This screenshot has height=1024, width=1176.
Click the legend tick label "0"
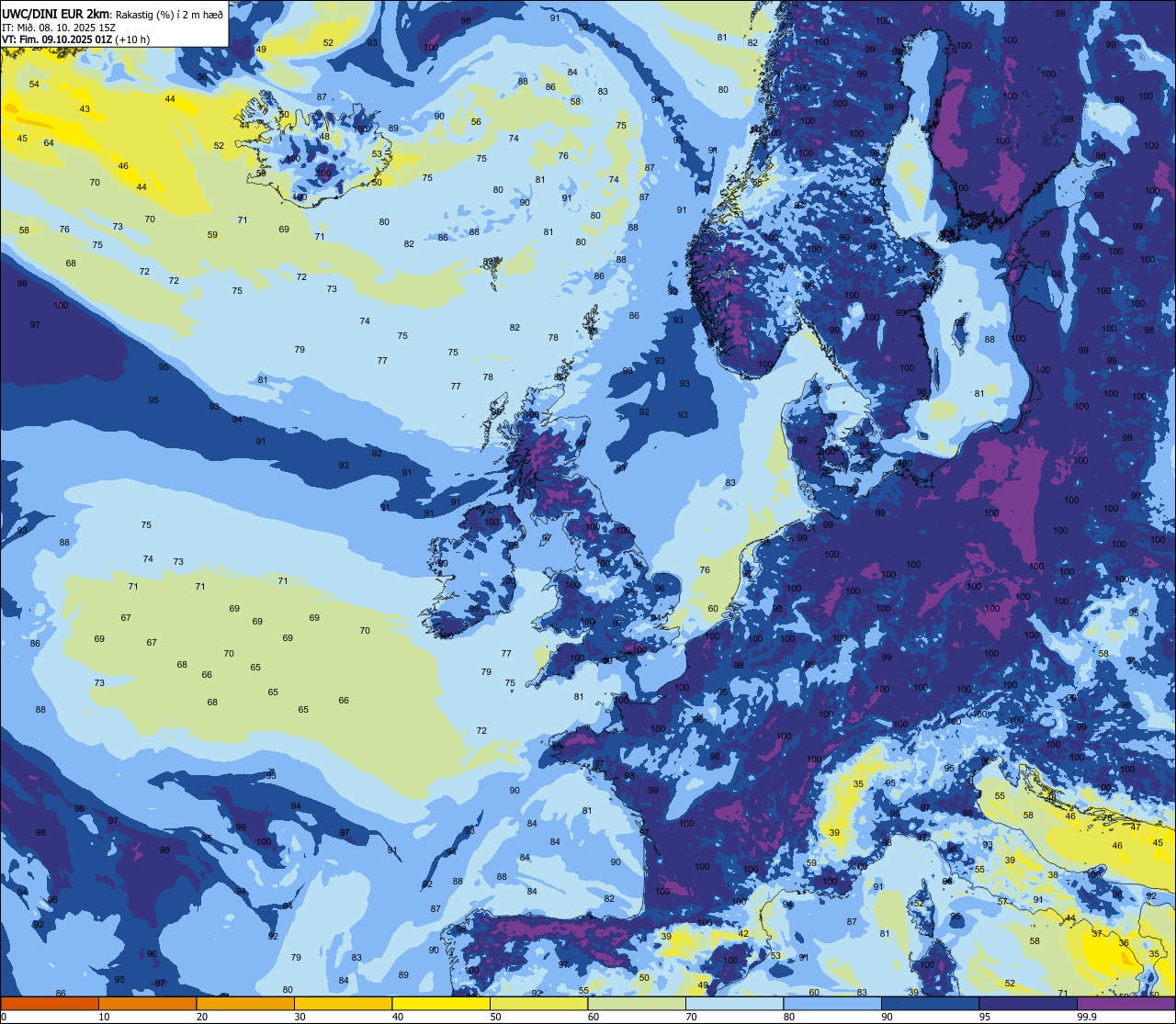coord(4,1017)
